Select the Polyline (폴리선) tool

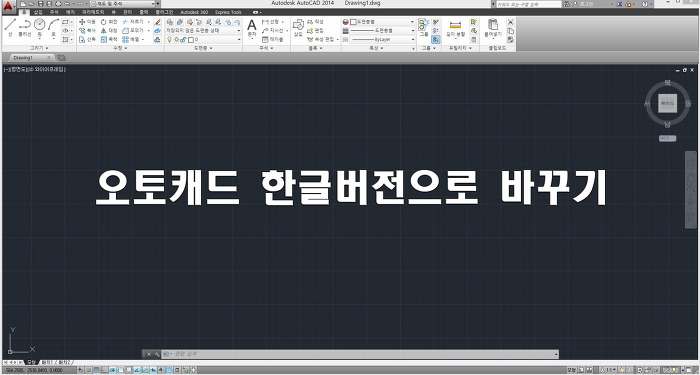[x=25, y=28]
